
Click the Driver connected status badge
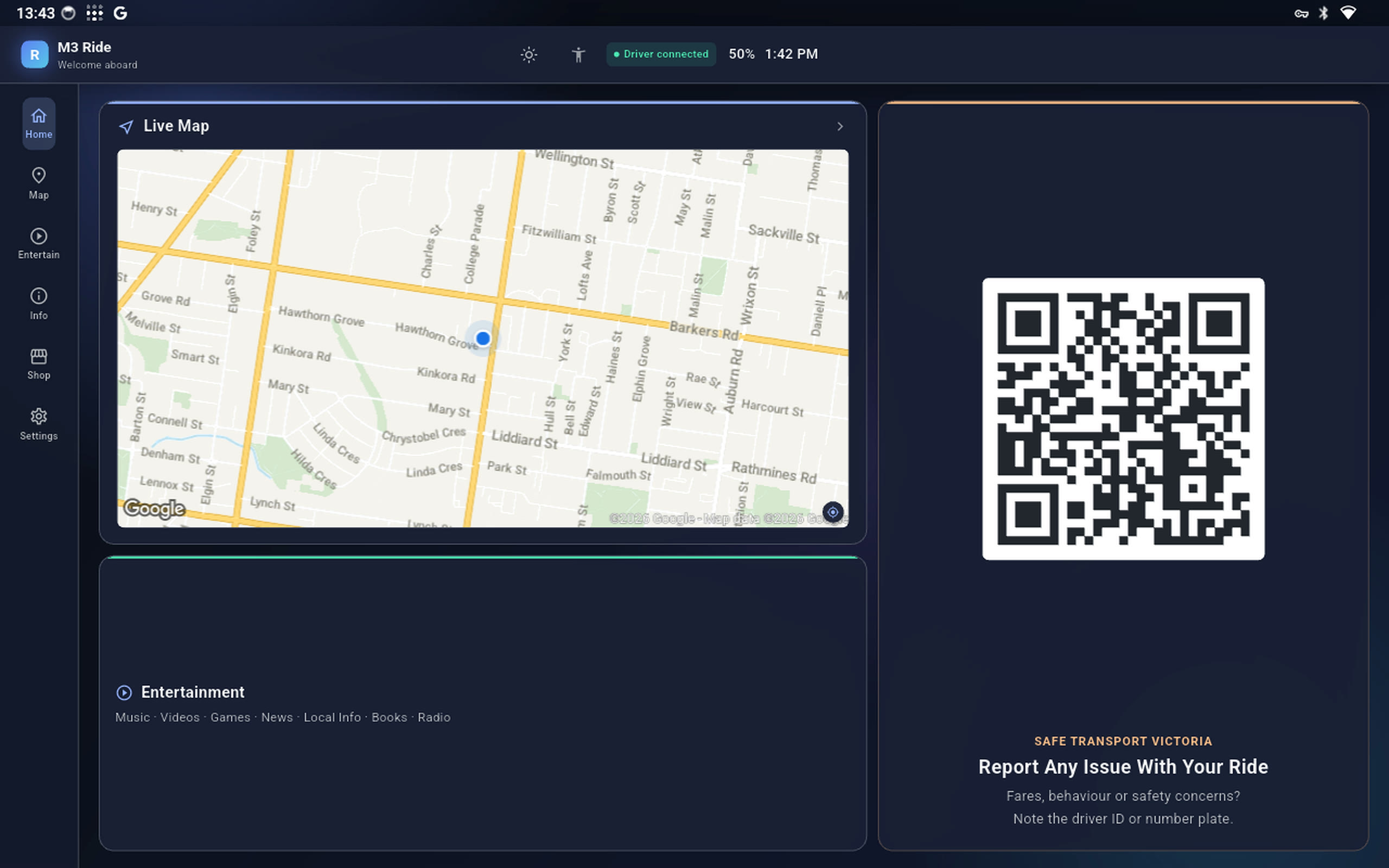(661, 54)
